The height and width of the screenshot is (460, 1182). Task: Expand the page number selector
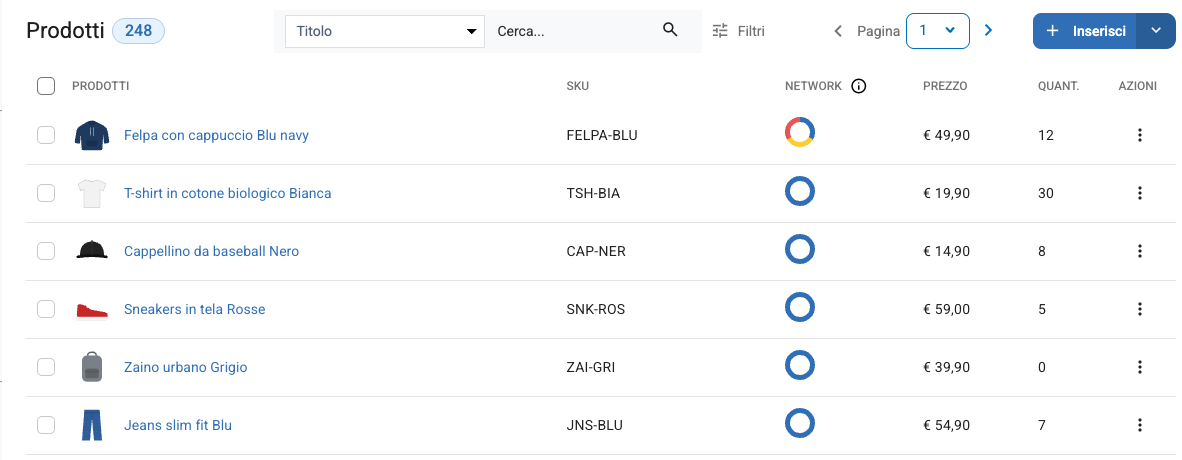pyautogui.click(x=938, y=31)
